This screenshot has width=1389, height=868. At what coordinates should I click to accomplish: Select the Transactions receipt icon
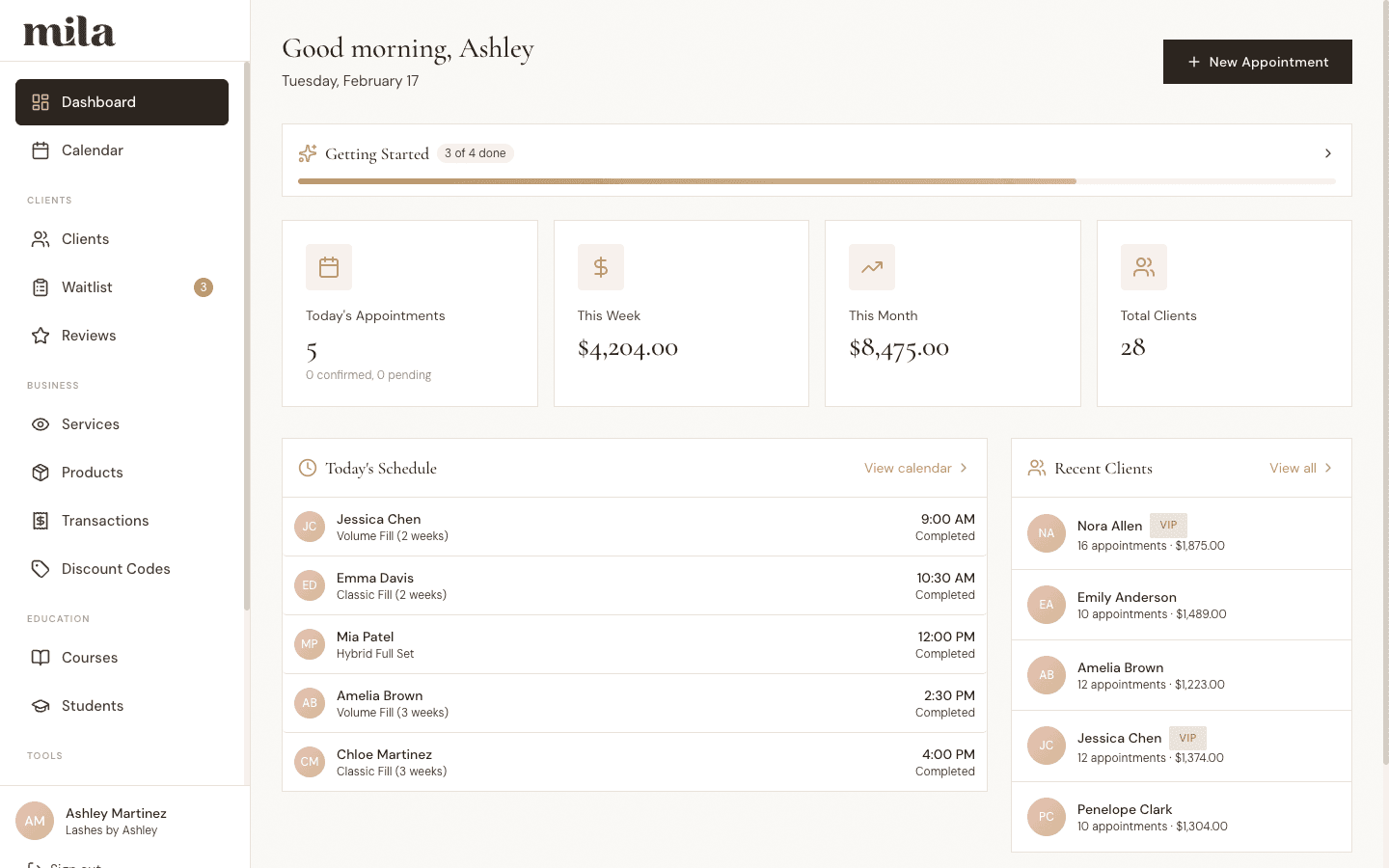[40, 521]
